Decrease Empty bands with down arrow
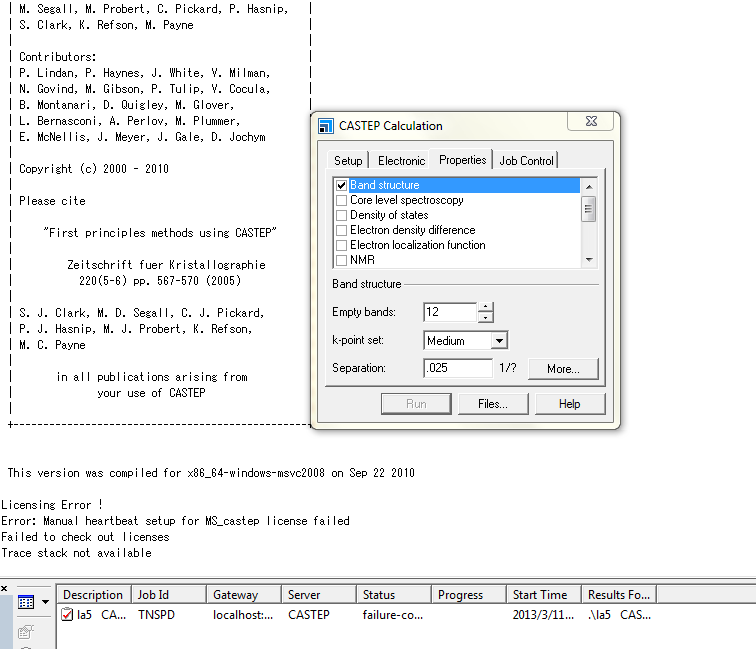This screenshot has height=649, width=756. 486,317
